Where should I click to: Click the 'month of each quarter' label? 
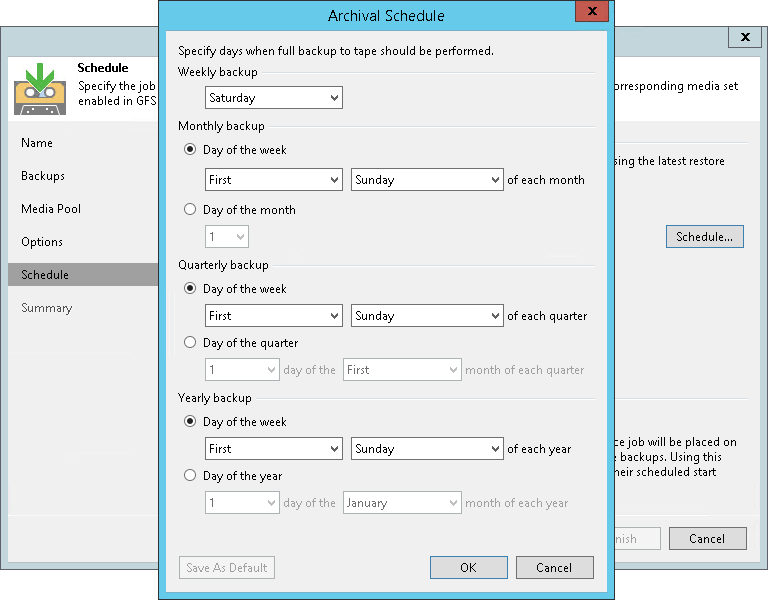[x=525, y=370]
